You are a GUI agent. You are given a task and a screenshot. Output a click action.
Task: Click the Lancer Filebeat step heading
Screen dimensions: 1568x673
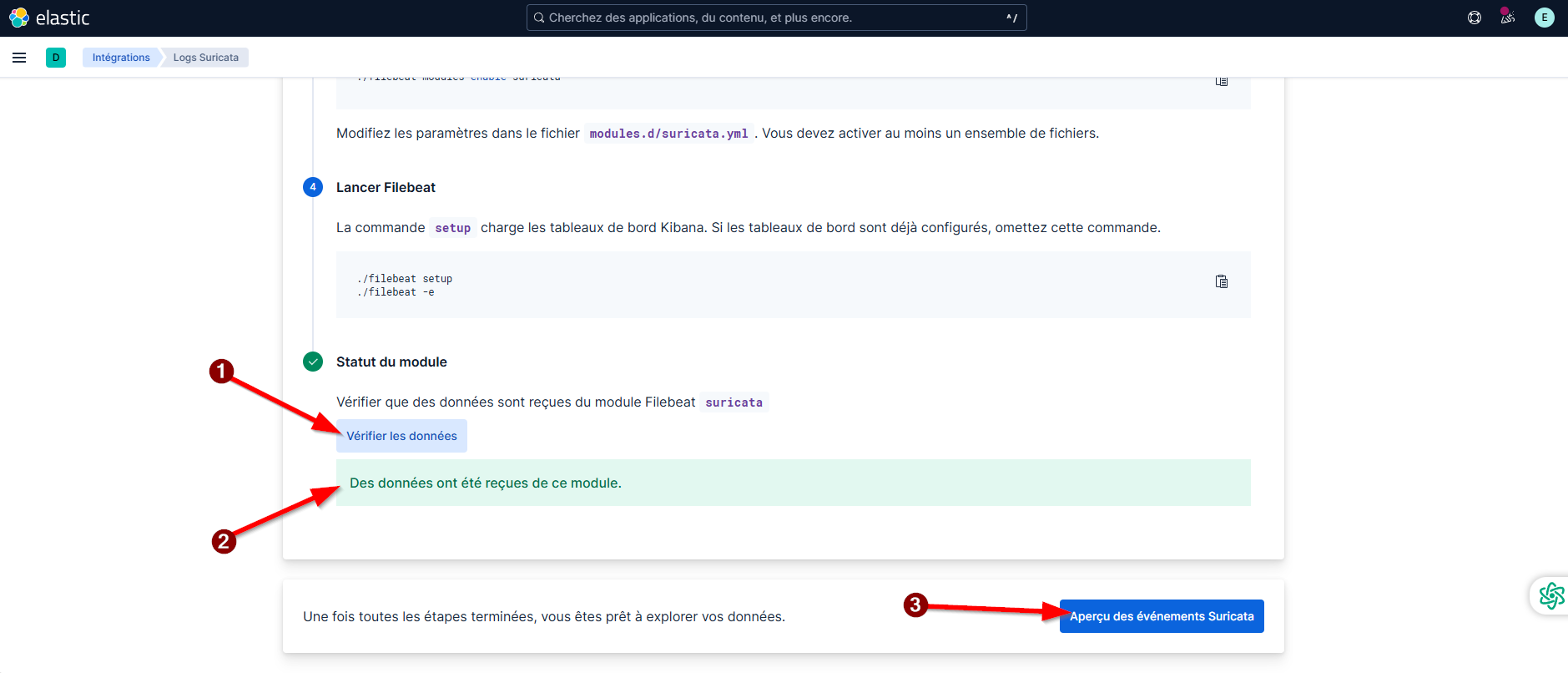coord(386,188)
